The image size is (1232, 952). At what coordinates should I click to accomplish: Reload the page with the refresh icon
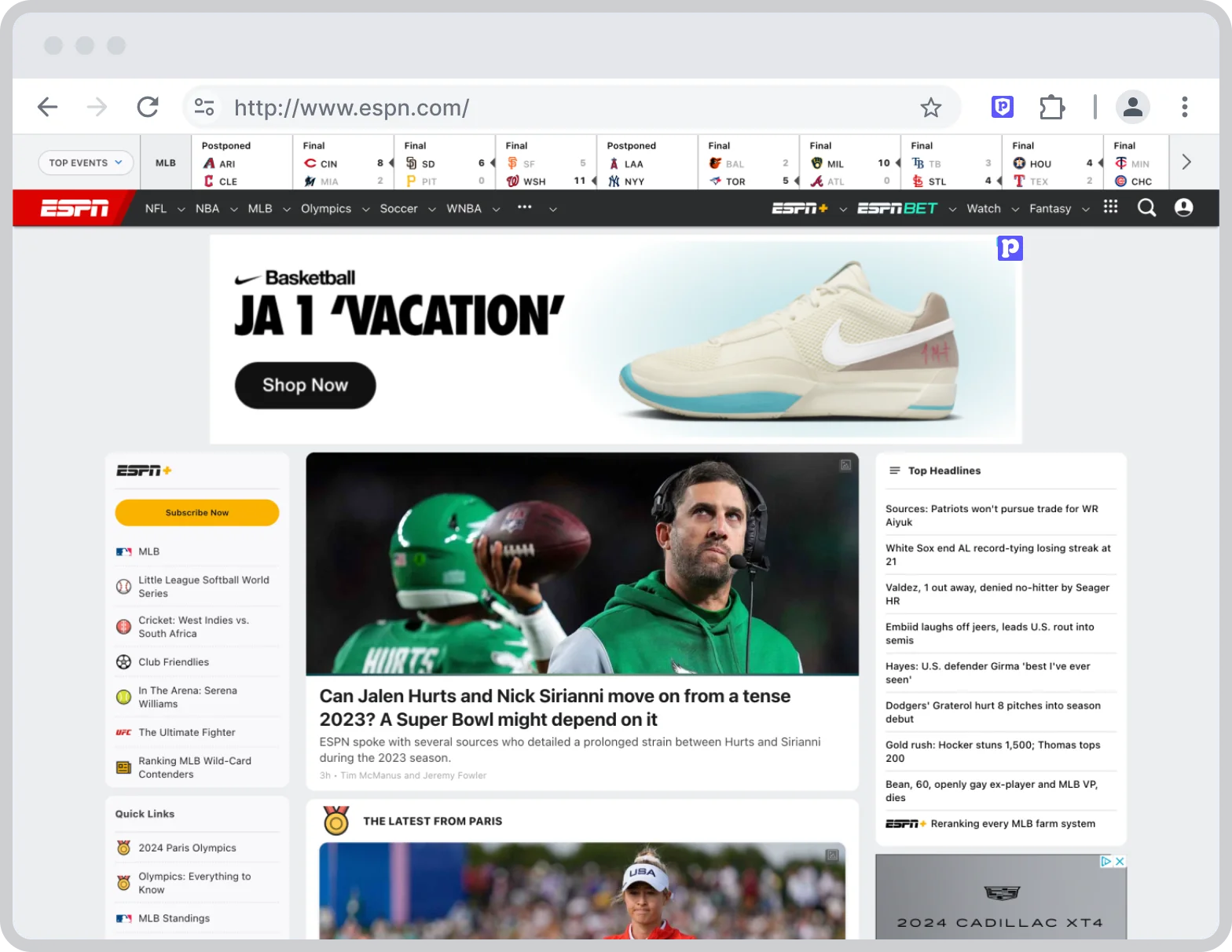(x=148, y=107)
